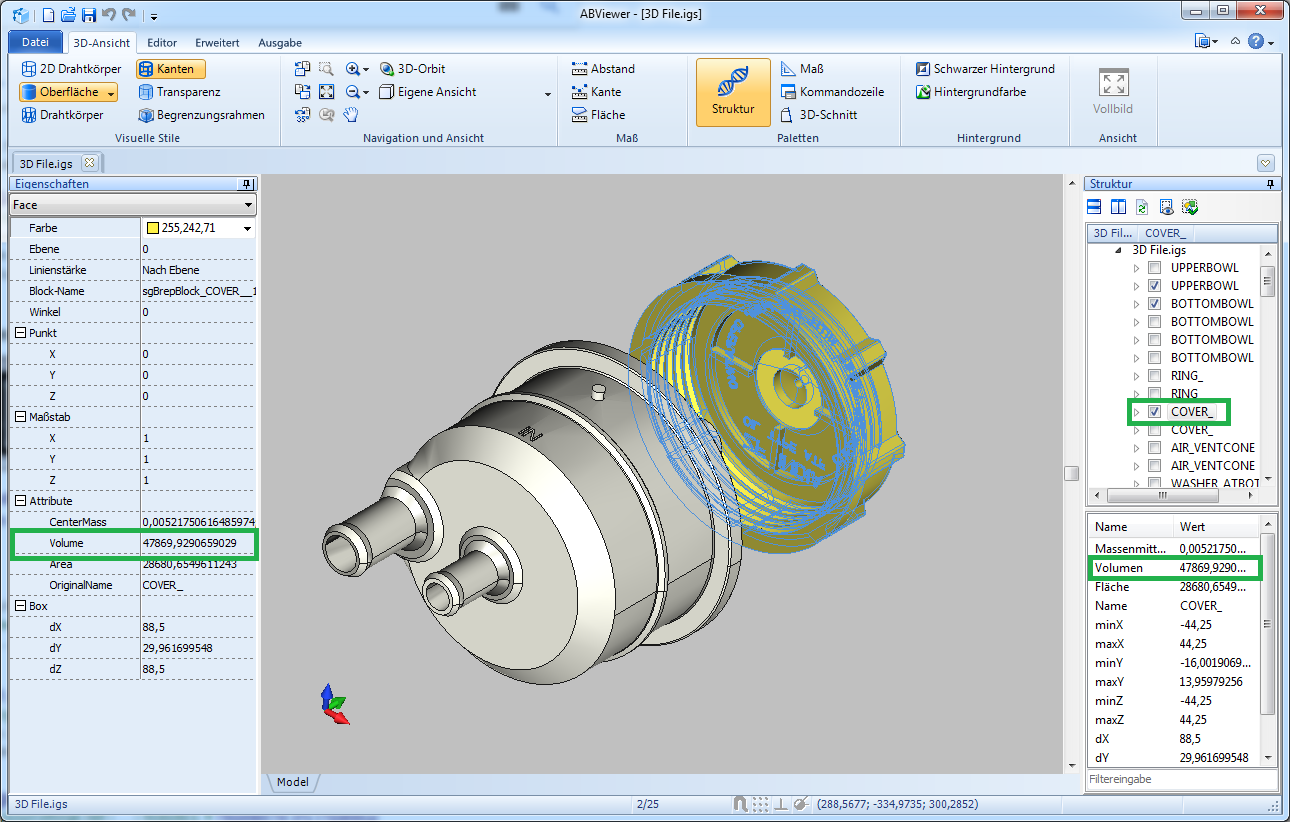The height and width of the screenshot is (822, 1290).
Task: Uncheck the BOTTOMBOWL checked item
Action: [1154, 304]
